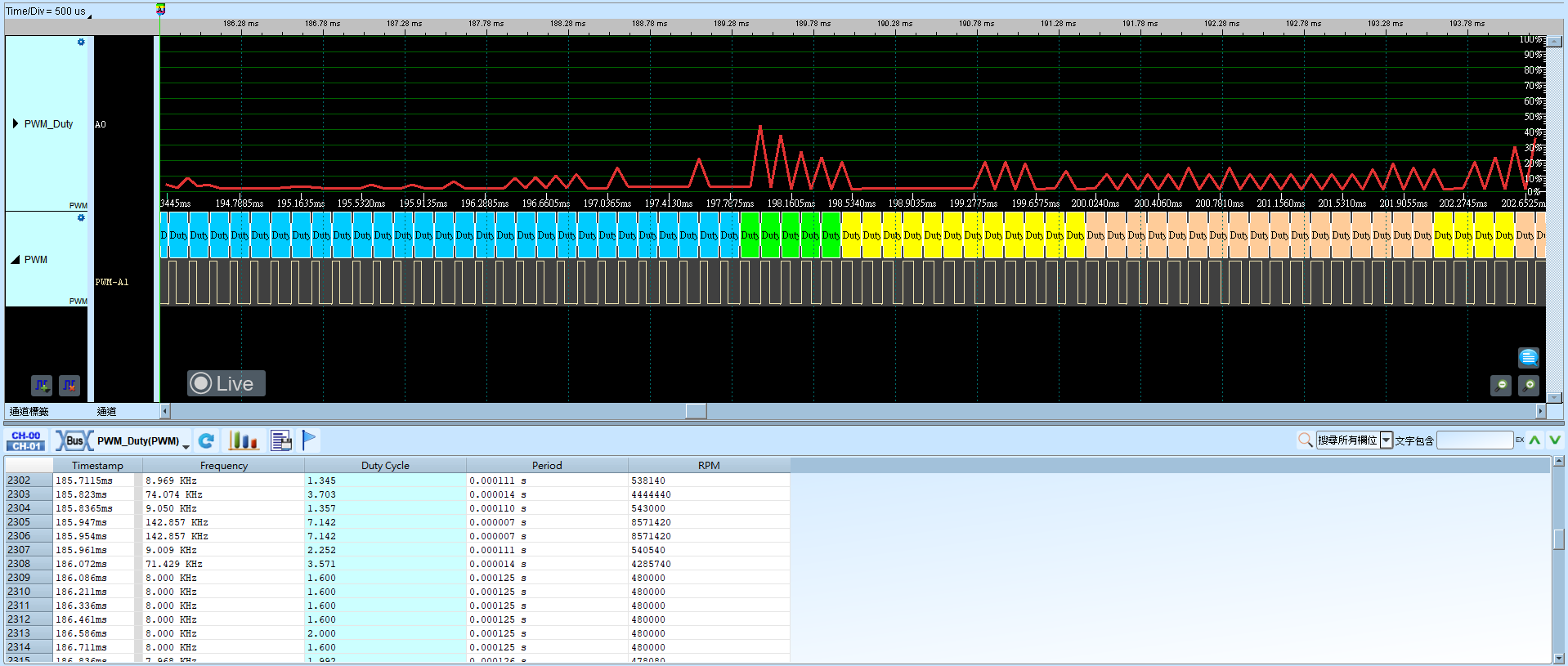Viewport: 1568px width, 666px height.
Task: Open the 搜尋所有欄位 search field dropdown
Action: [x=1387, y=440]
